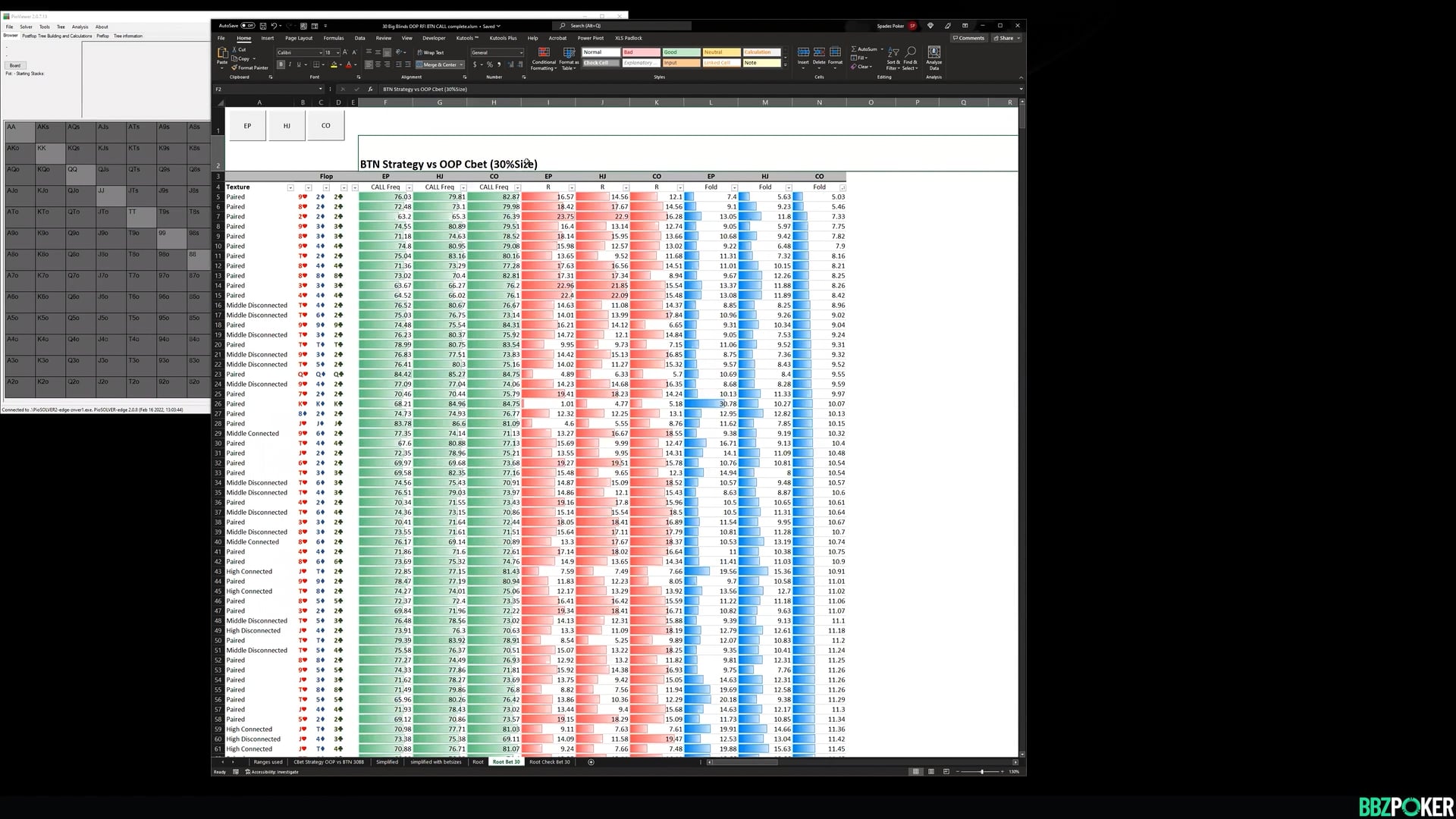Open the Calibri font name dropdown
This screenshot has width=1456, height=819.
tap(319, 53)
